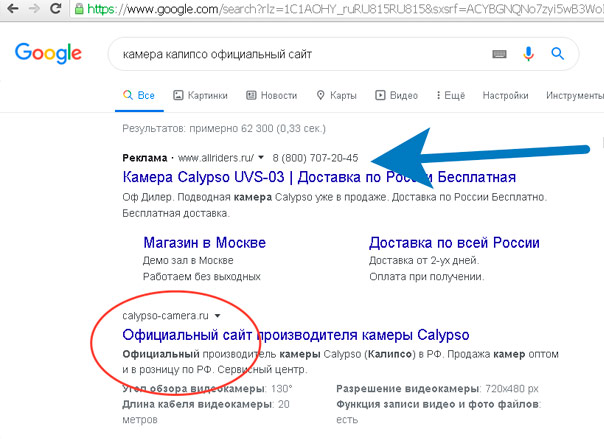
Task: Switch to the Картинки tab
Action: pos(200,96)
